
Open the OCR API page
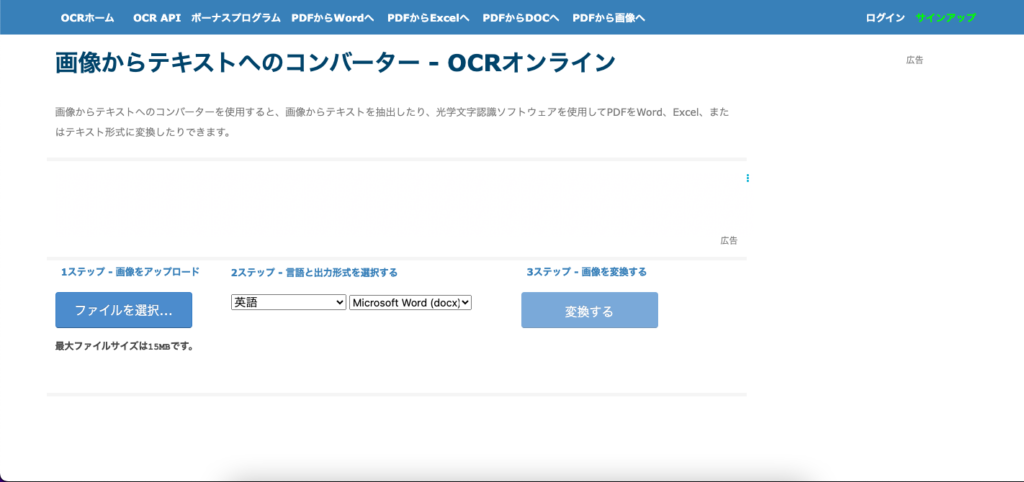pos(156,18)
